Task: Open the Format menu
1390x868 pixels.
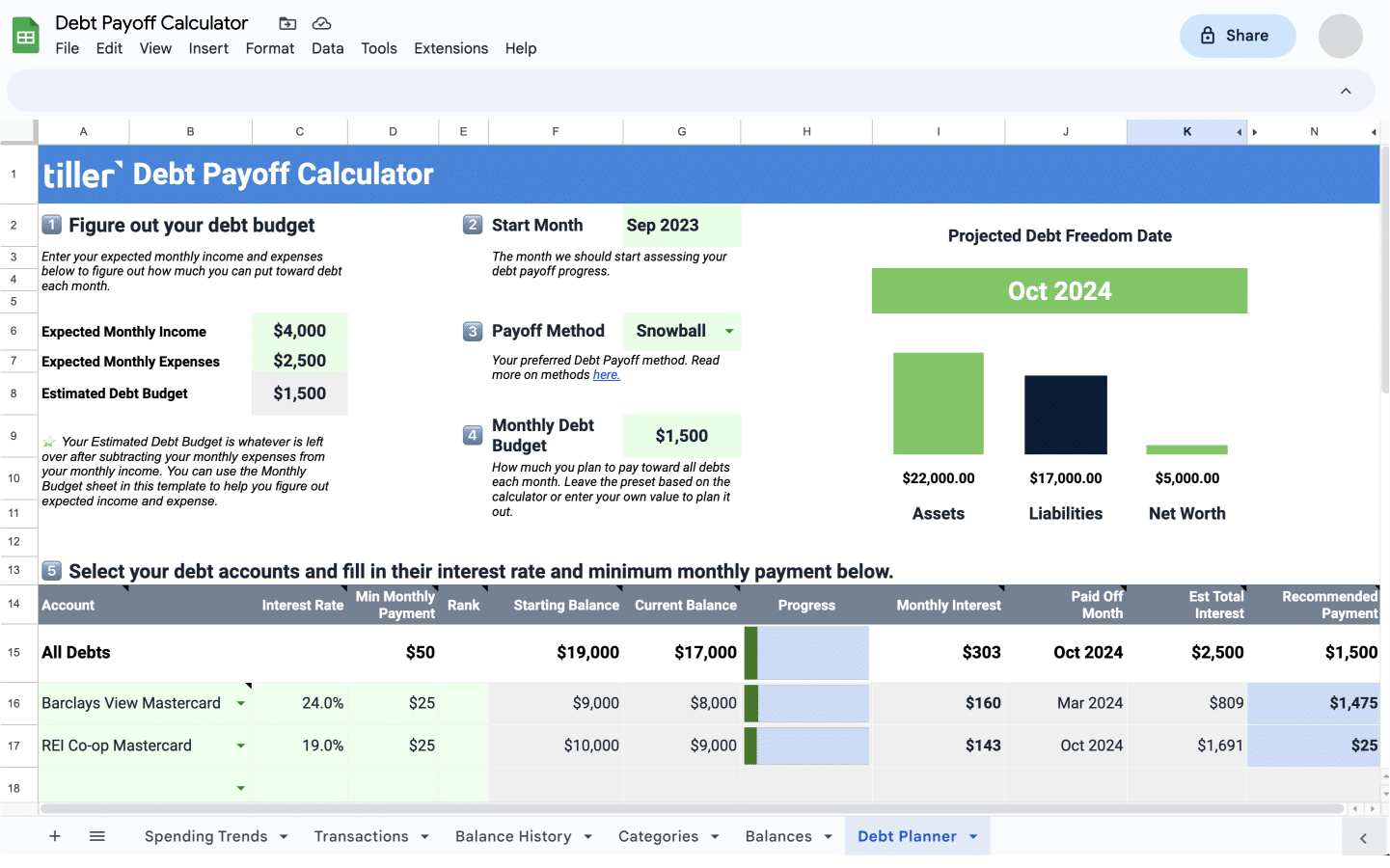Action: (x=270, y=48)
